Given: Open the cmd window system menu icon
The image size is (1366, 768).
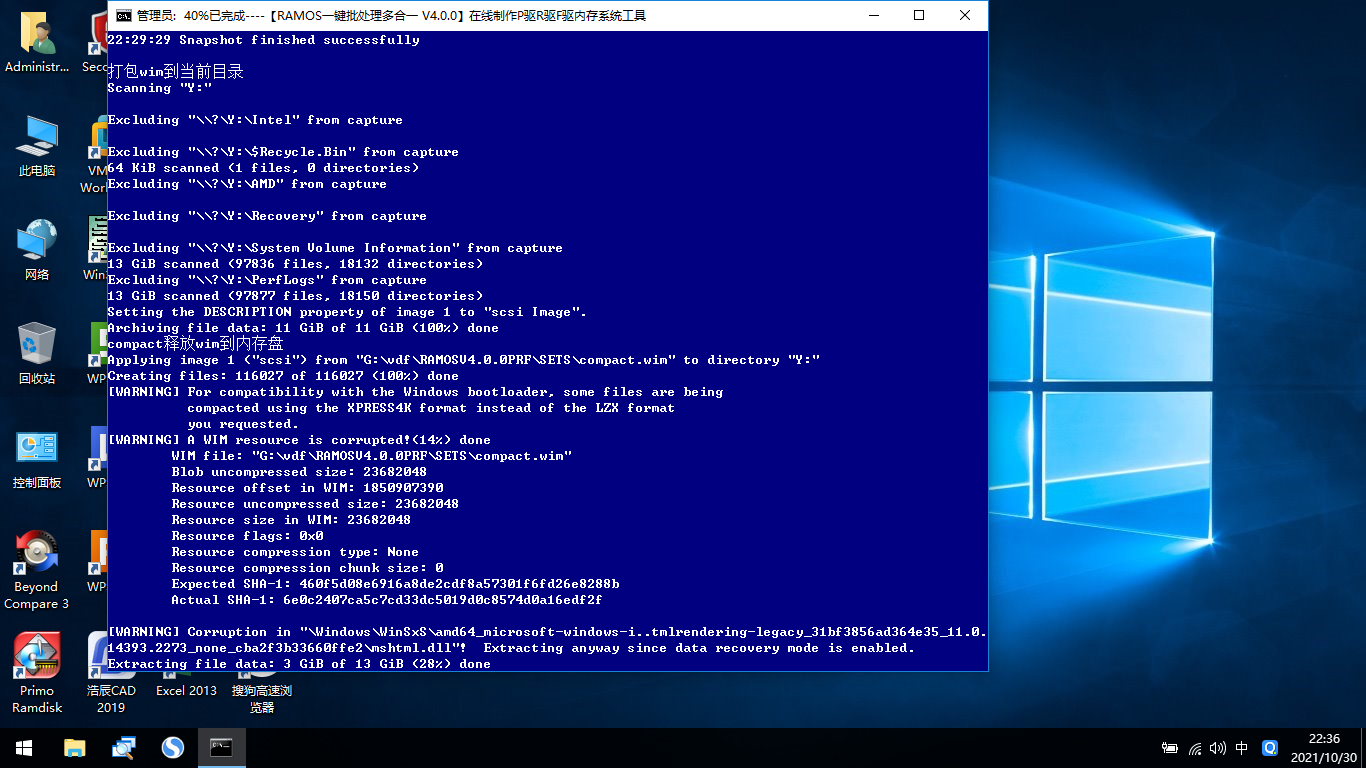Looking at the screenshot, I should (x=123, y=16).
